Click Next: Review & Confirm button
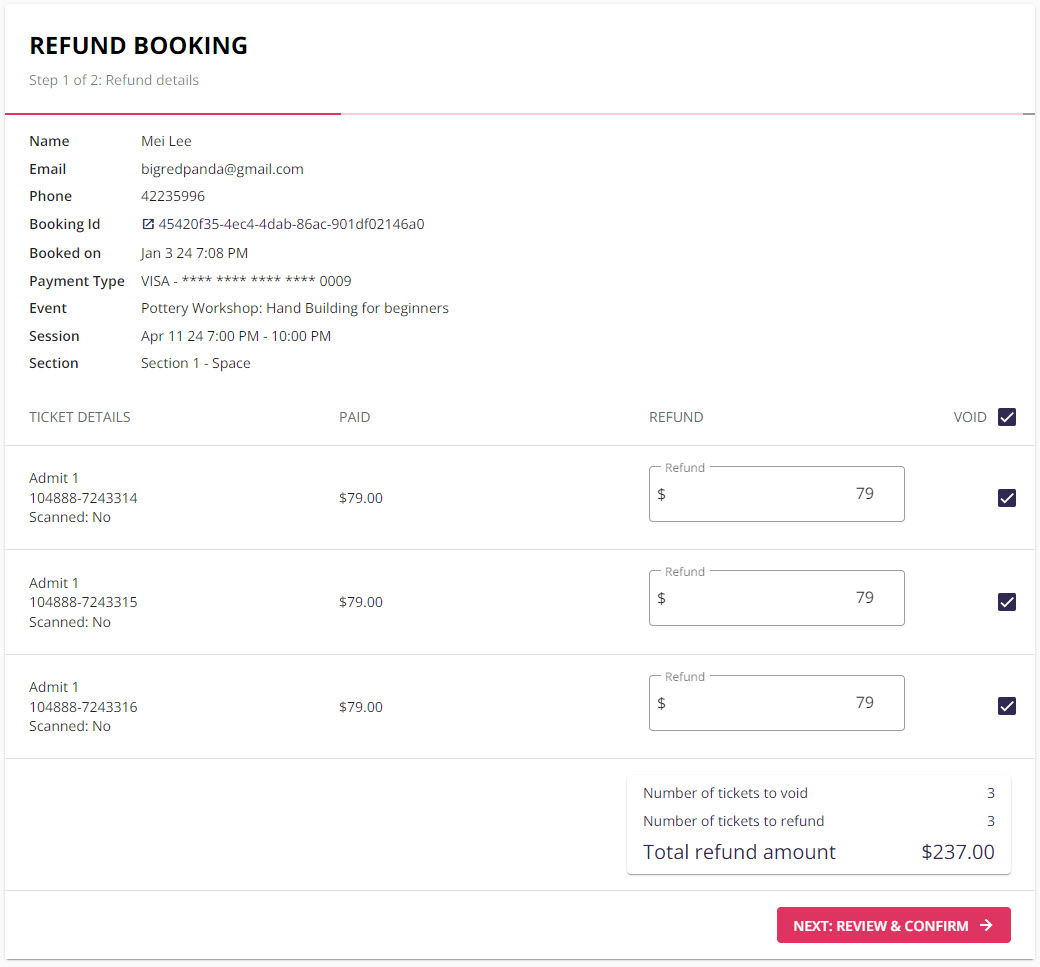 tap(893, 925)
